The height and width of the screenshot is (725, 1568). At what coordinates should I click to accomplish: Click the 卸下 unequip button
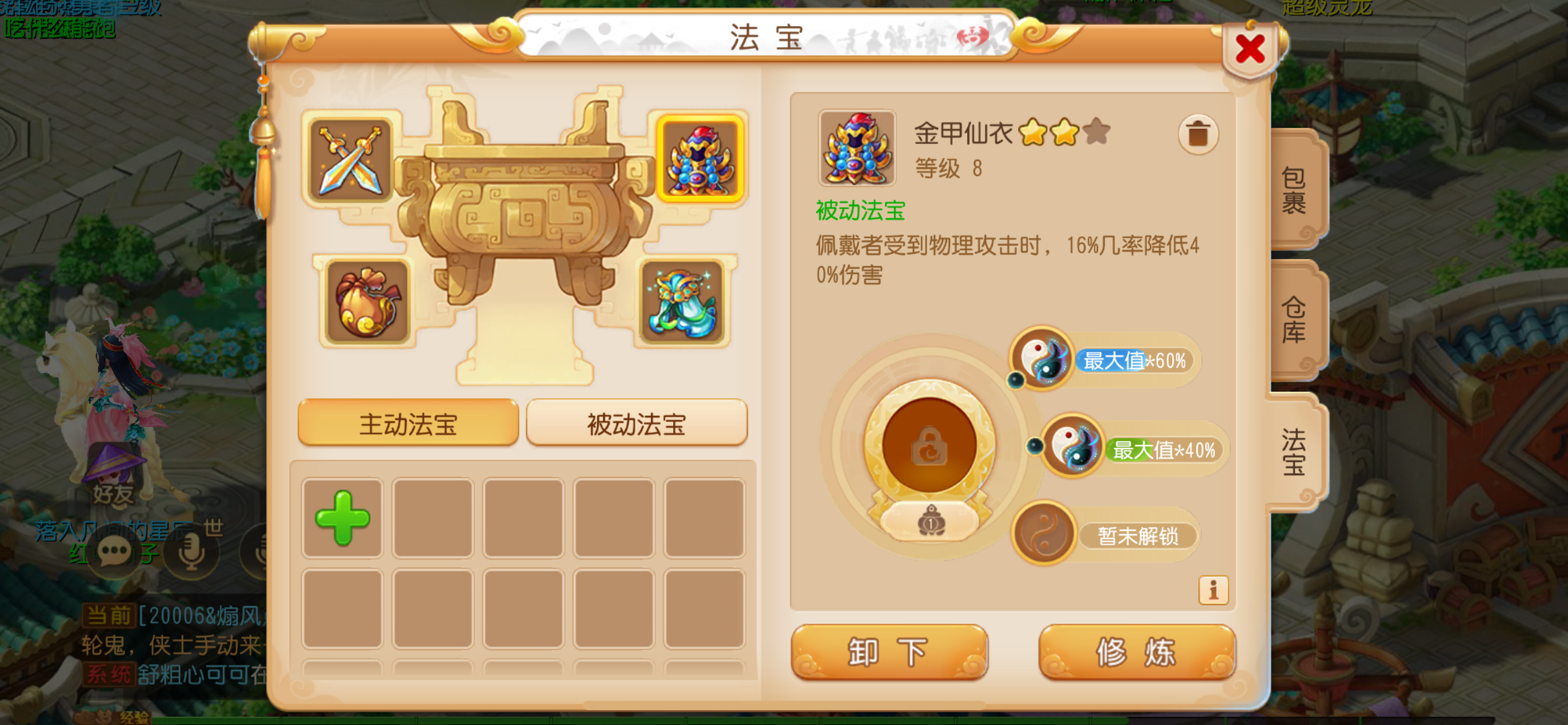(x=889, y=652)
